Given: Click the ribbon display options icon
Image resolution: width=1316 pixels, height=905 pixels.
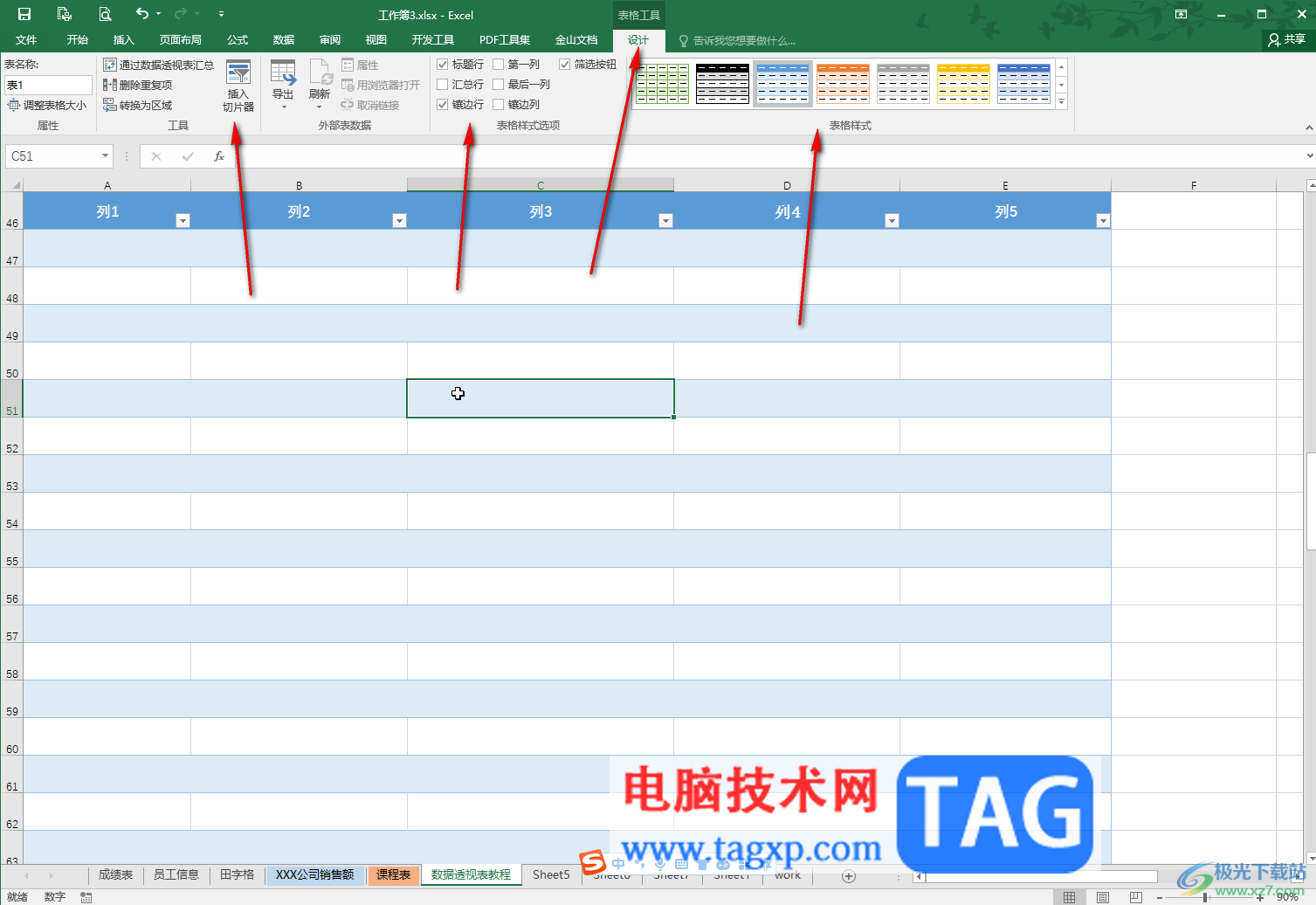Looking at the screenshot, I should (1181, 14).
